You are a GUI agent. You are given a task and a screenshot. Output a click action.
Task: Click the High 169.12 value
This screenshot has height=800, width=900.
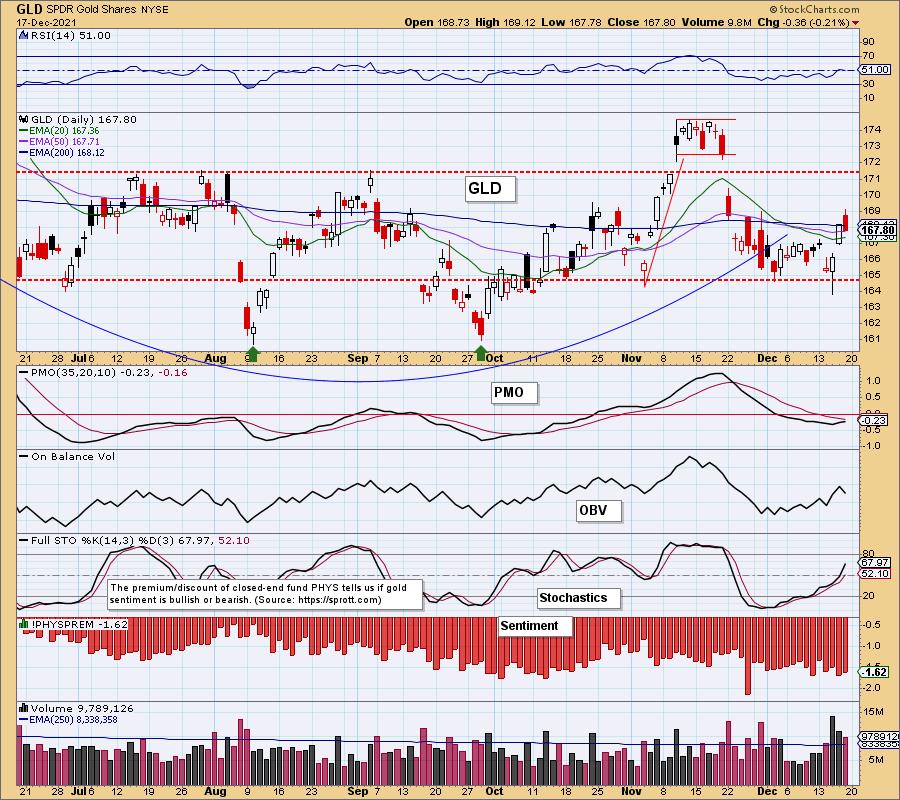click(505, 22)
